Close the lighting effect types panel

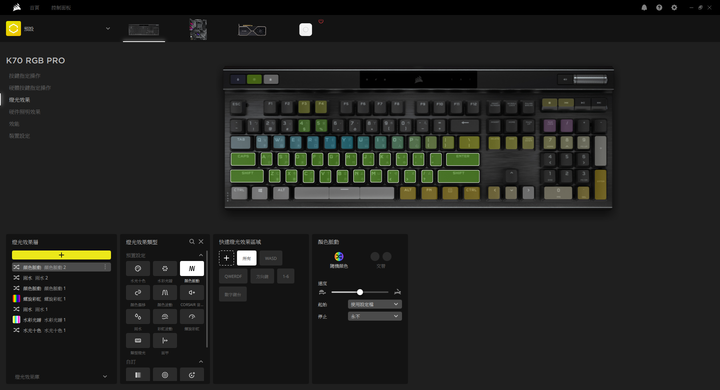201,242
